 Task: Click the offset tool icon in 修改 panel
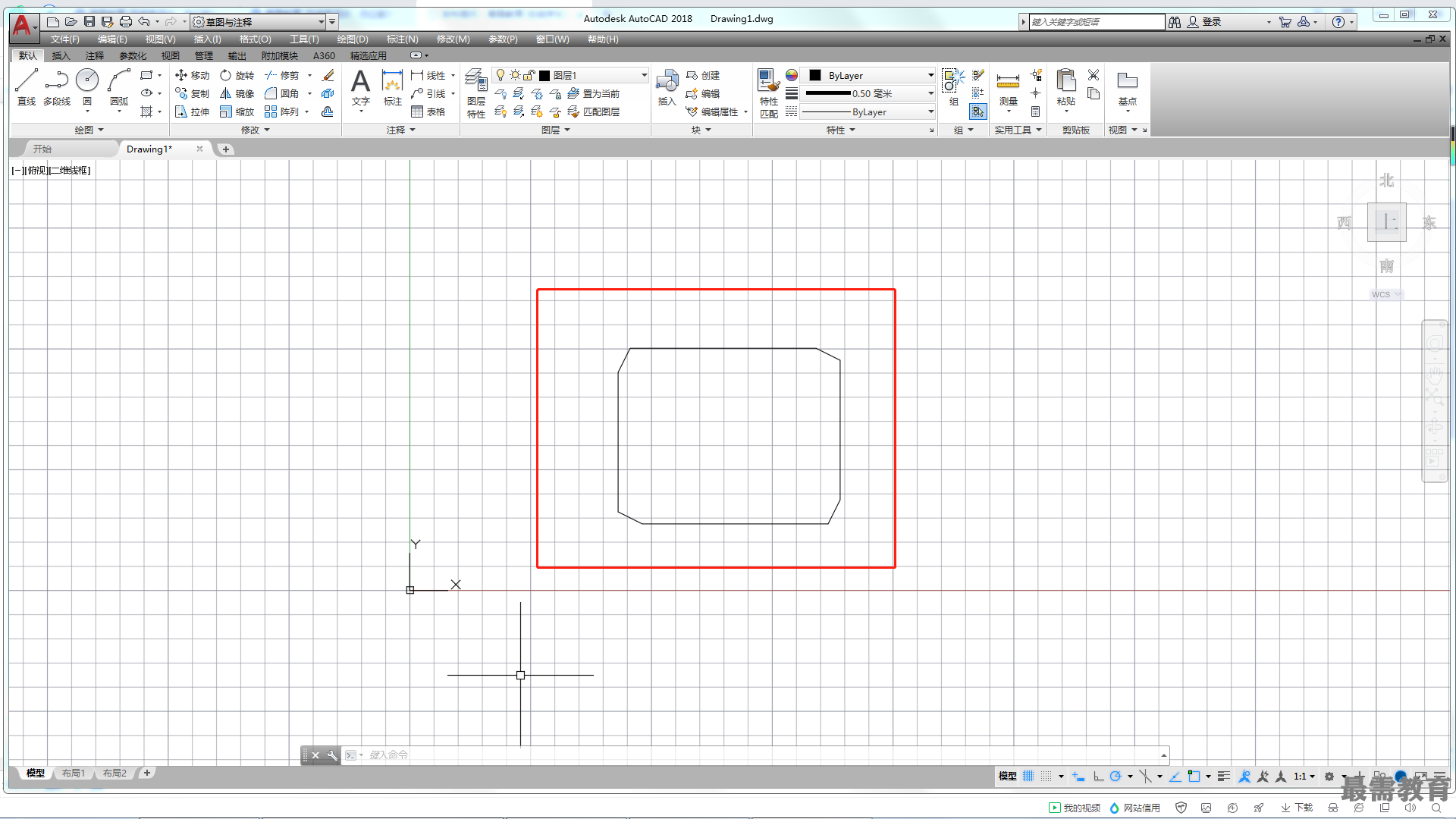pos(328,111)
